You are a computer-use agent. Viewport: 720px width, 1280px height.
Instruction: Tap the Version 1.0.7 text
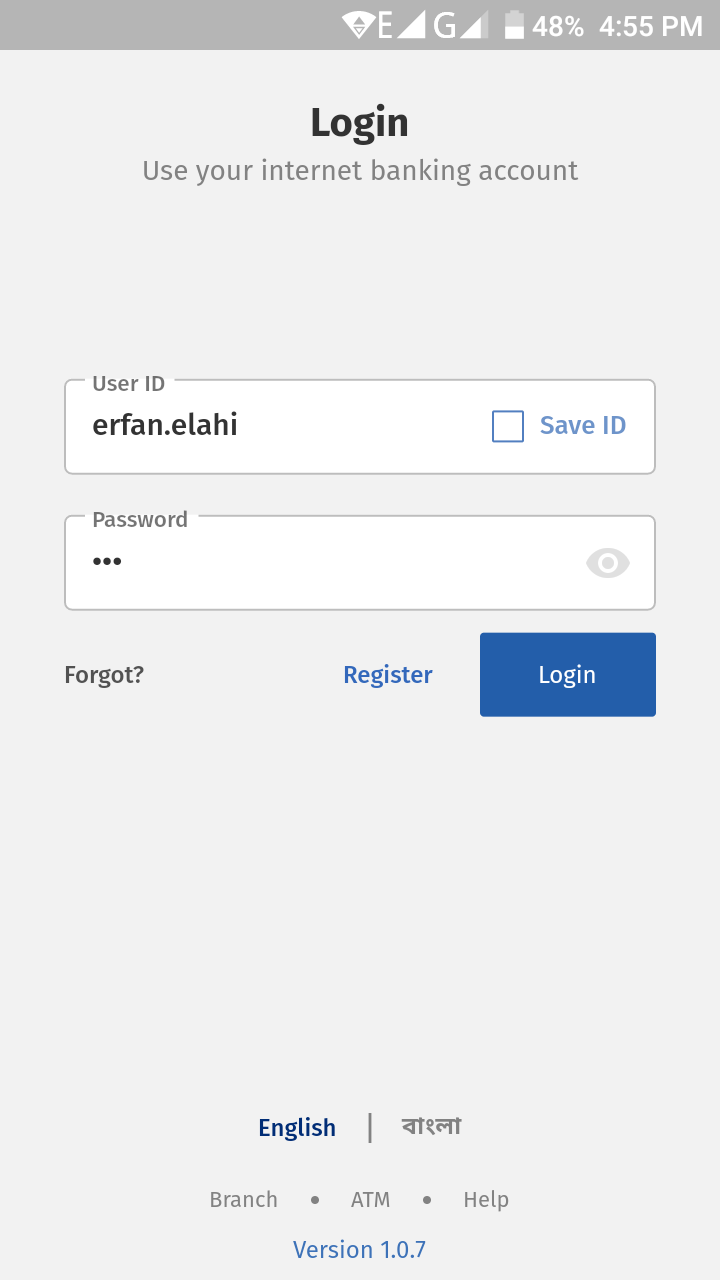(360, 1250)
